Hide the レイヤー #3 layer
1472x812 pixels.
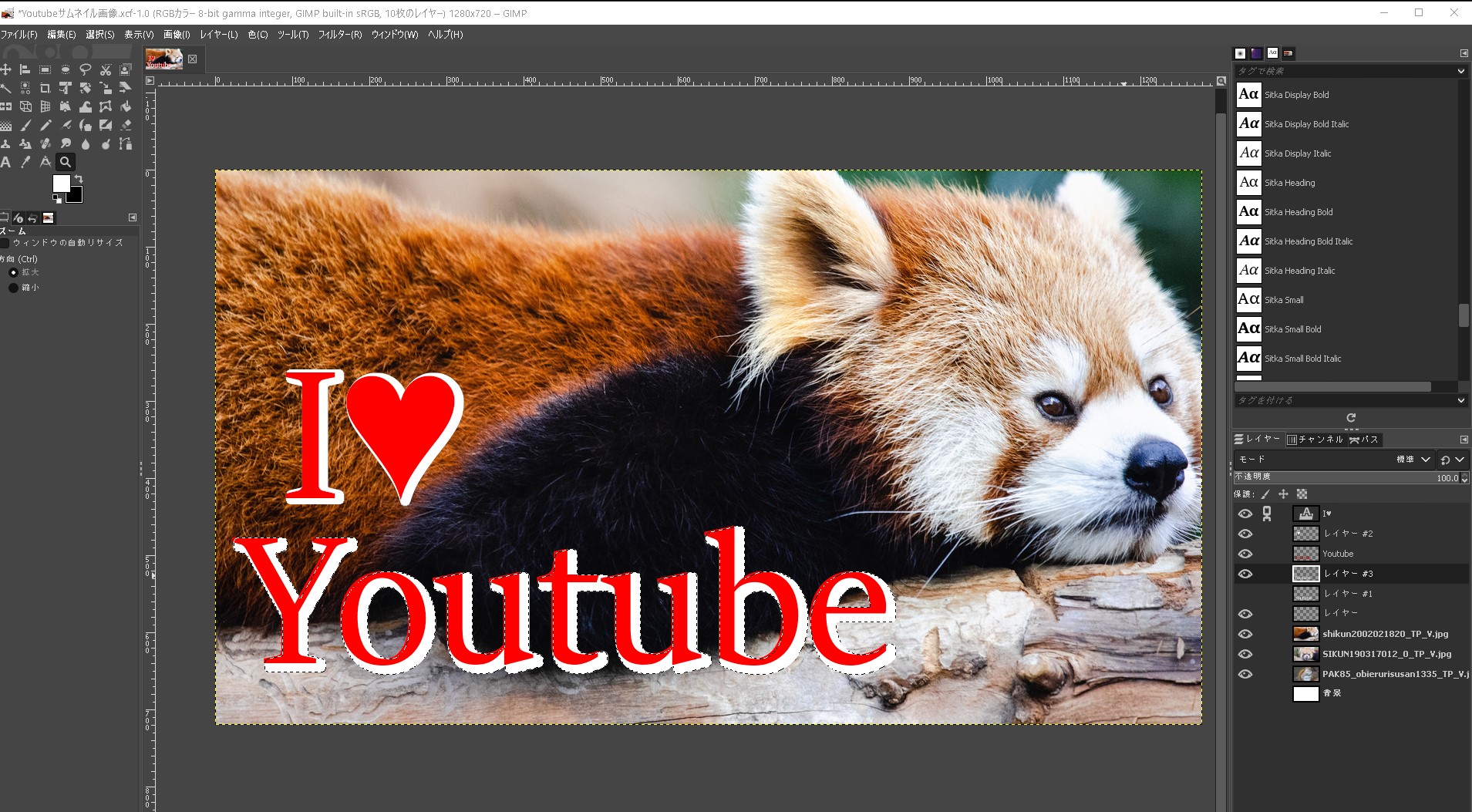1245,574
